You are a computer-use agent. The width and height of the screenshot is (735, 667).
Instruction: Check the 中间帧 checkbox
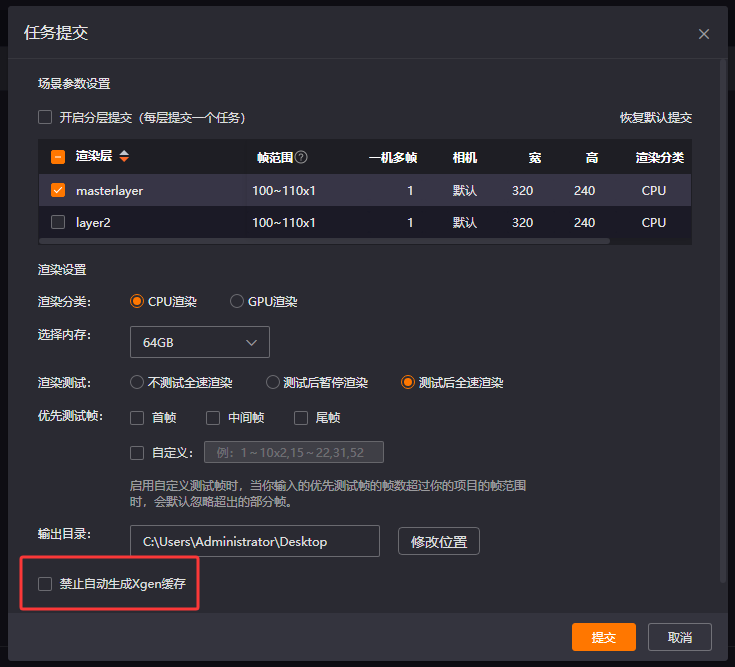coord(213,418)
